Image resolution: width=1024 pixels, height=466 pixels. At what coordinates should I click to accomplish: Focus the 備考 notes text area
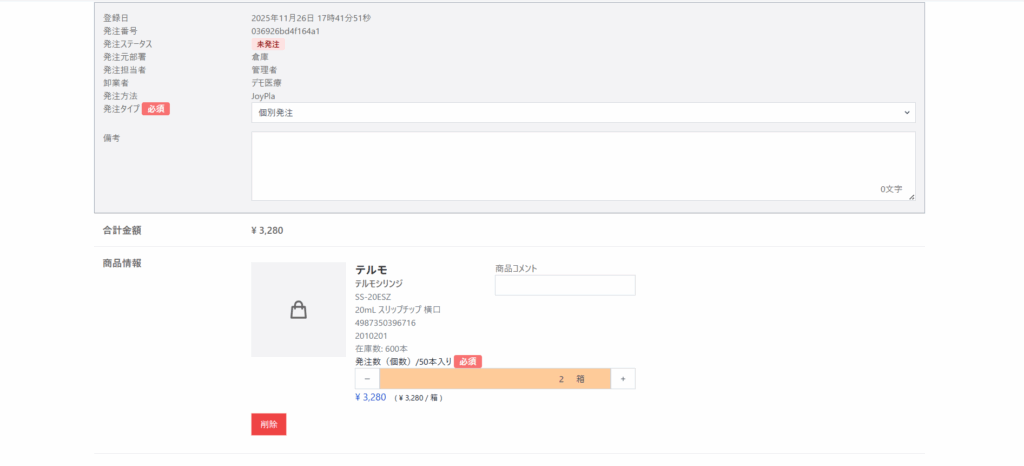coord(582,166)
